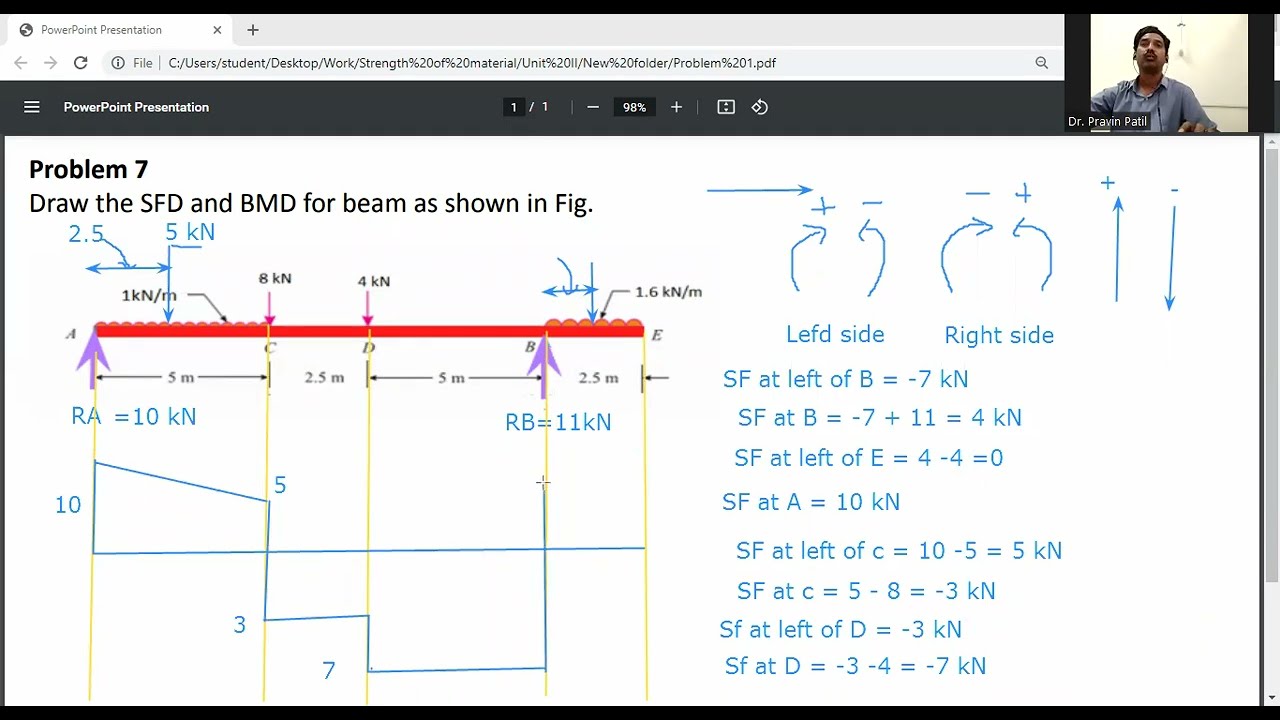Zoom out the PDF document
Screen dimensions: 1280x720
click(593, 107)
